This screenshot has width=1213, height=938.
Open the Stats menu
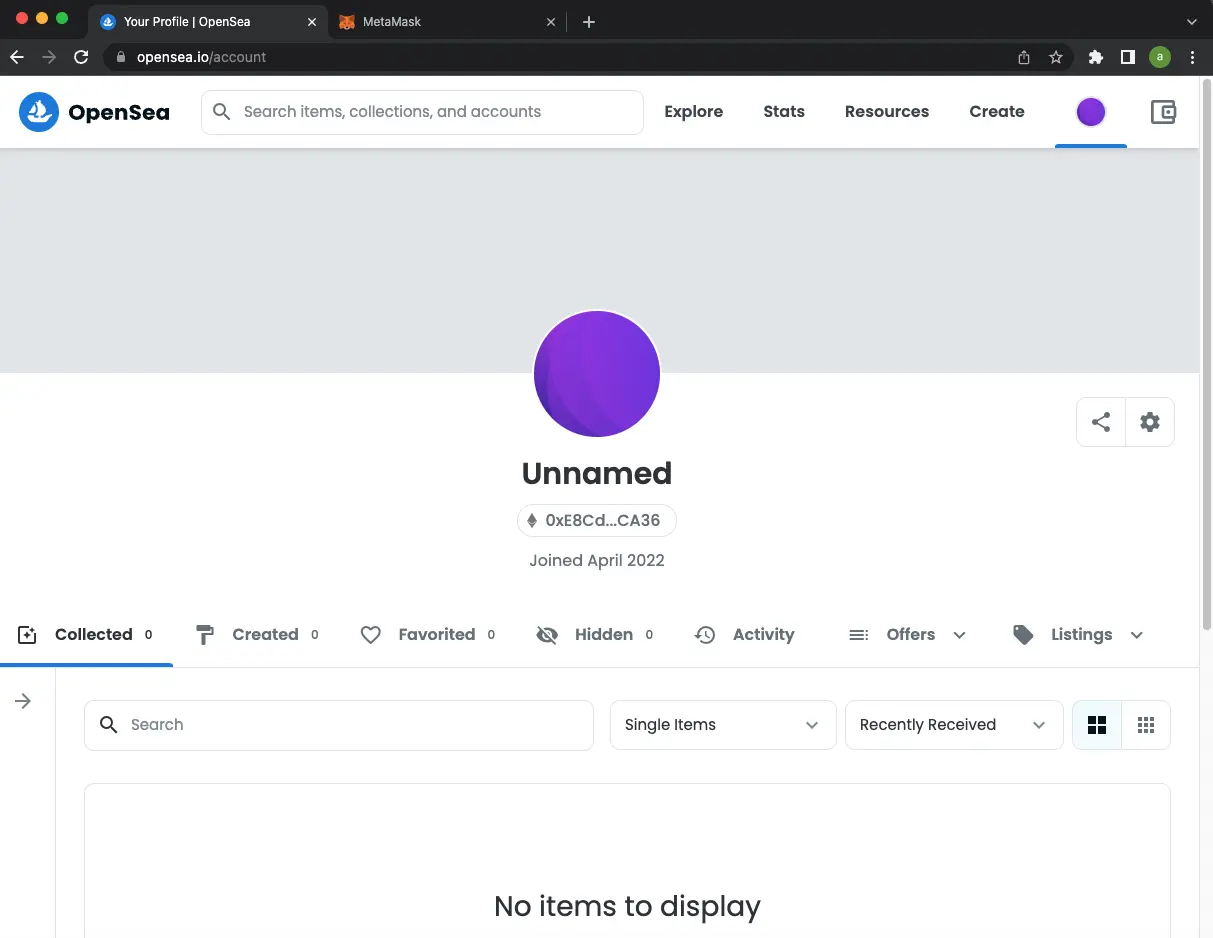pyautogui.click(x=784, y=112)
